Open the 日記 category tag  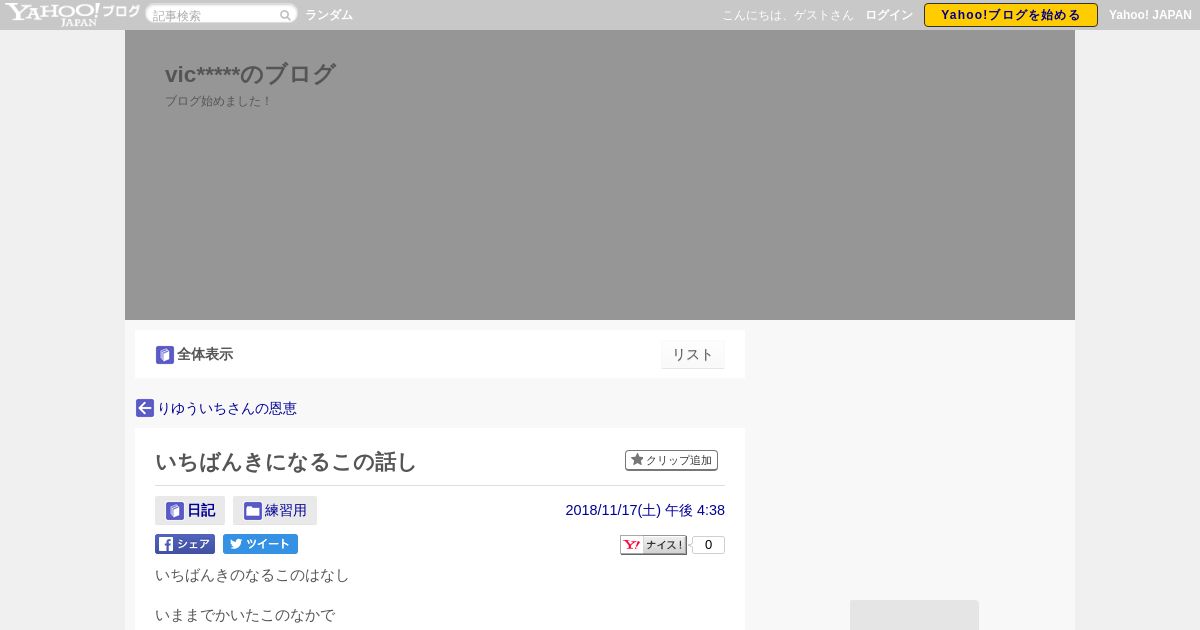190,510
